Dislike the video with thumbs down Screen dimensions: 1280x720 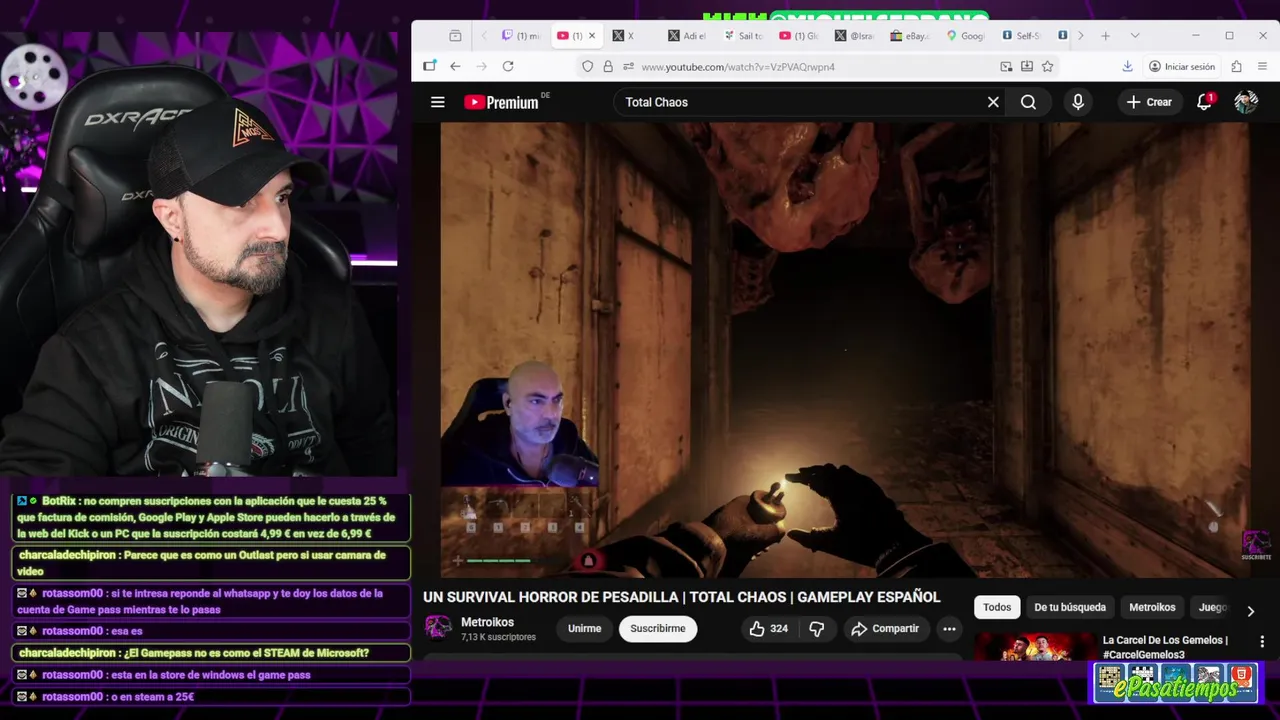[x=817, y=629]
